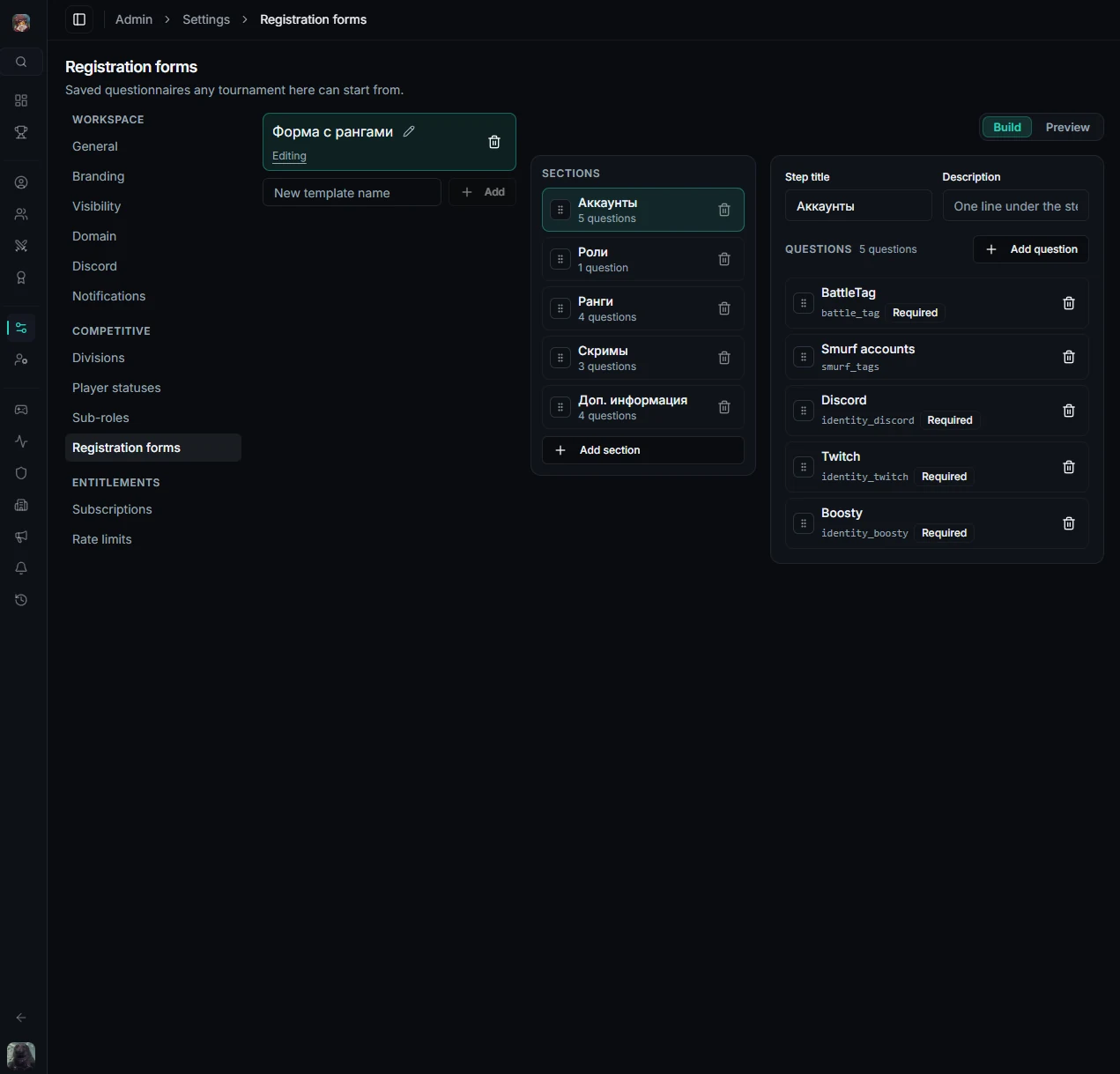Delete the Twitch question
1120x1074 pixels.
pyautogui.click(x=1069, y=467)
